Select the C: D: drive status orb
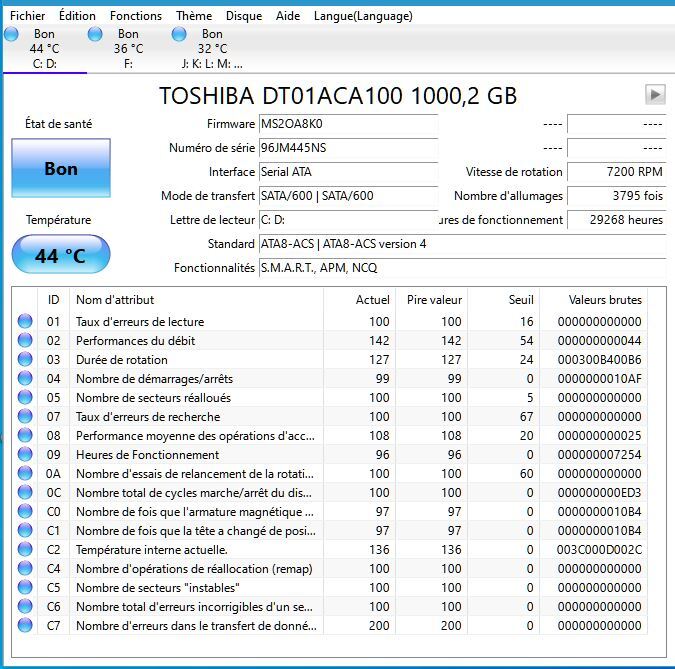Viewport: 675px width, 669px height. 12,35
